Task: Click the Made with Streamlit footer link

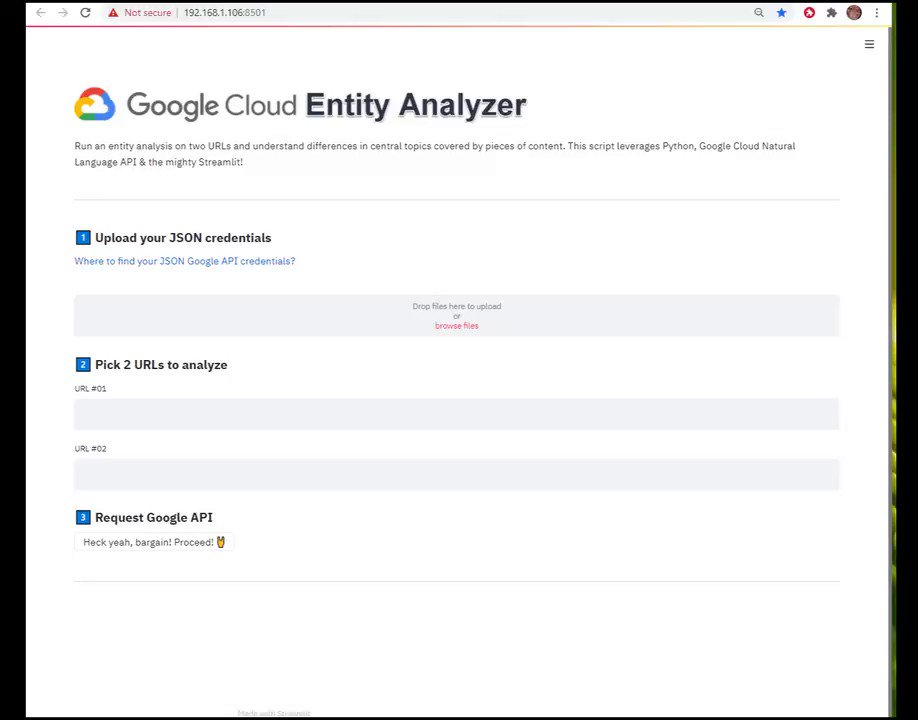Action: [x=274, y=713]
